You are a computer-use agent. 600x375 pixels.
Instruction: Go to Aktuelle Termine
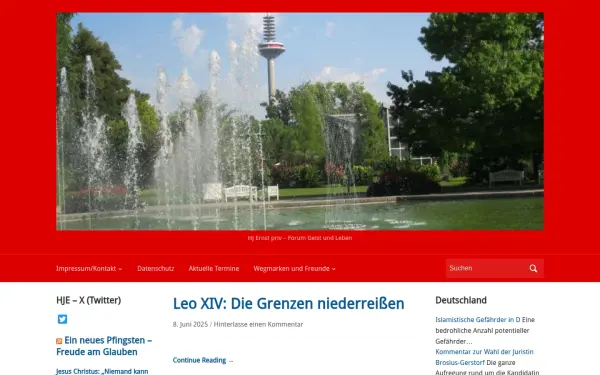click(214, 269)
